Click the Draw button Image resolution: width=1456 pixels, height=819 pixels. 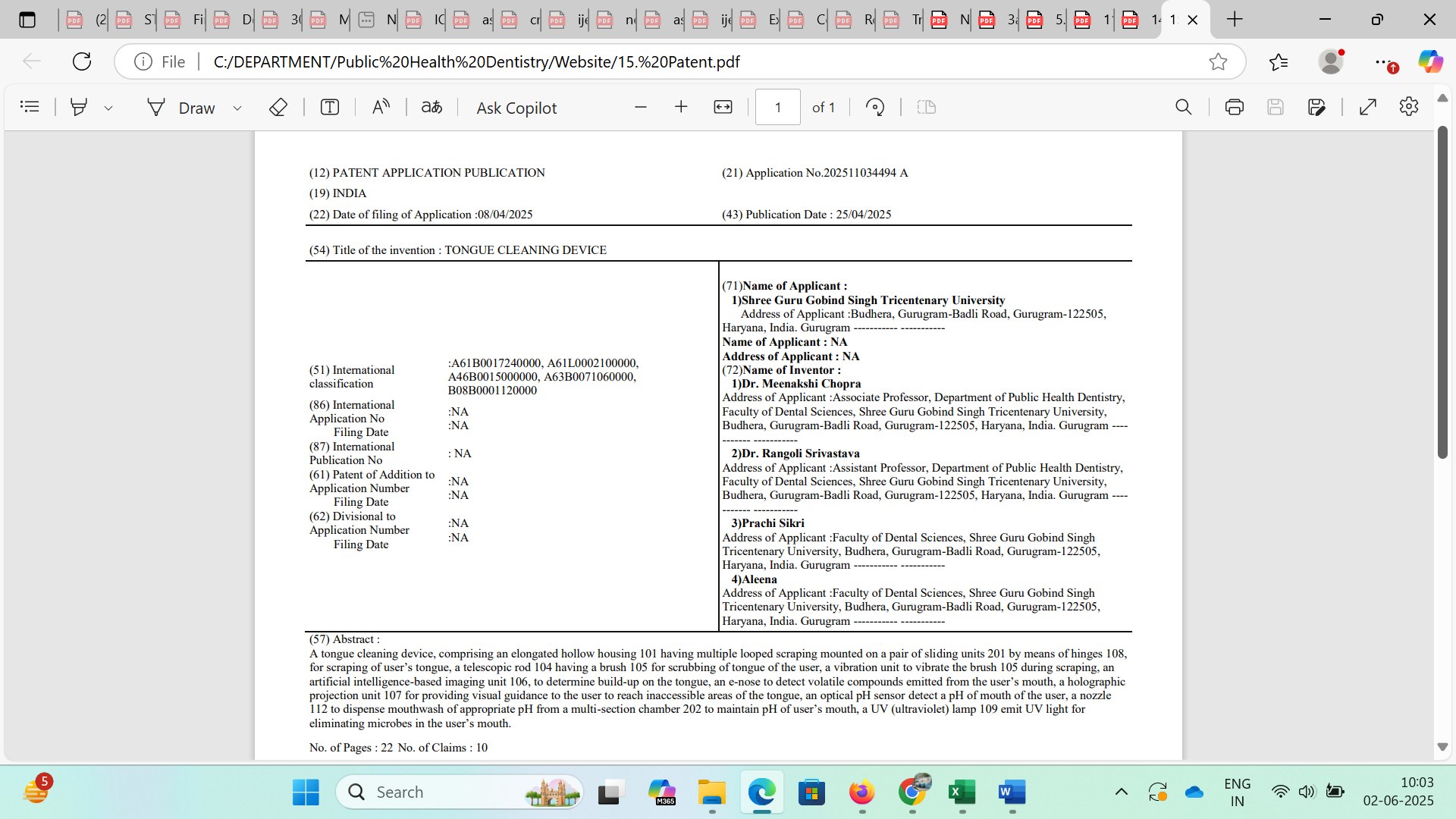(182, 108)
